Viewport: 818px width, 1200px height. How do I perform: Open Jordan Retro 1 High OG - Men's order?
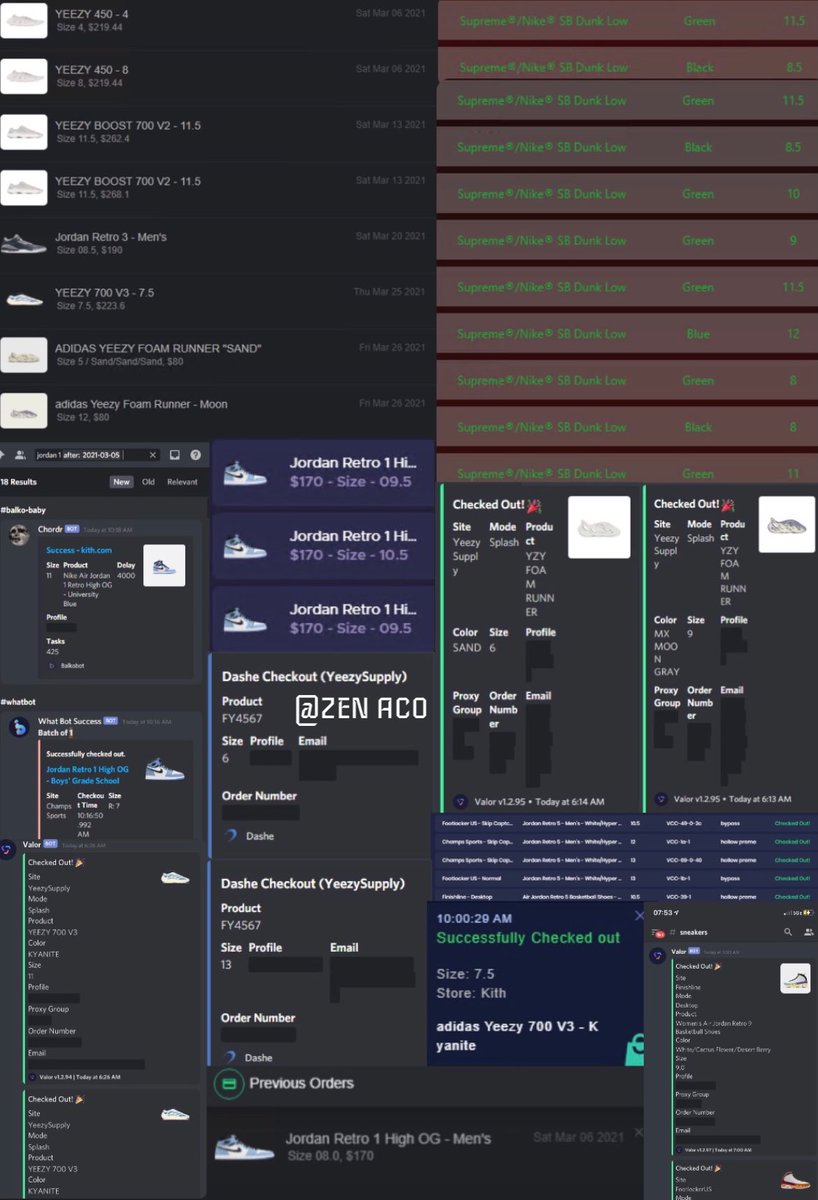click(425, 1146)
